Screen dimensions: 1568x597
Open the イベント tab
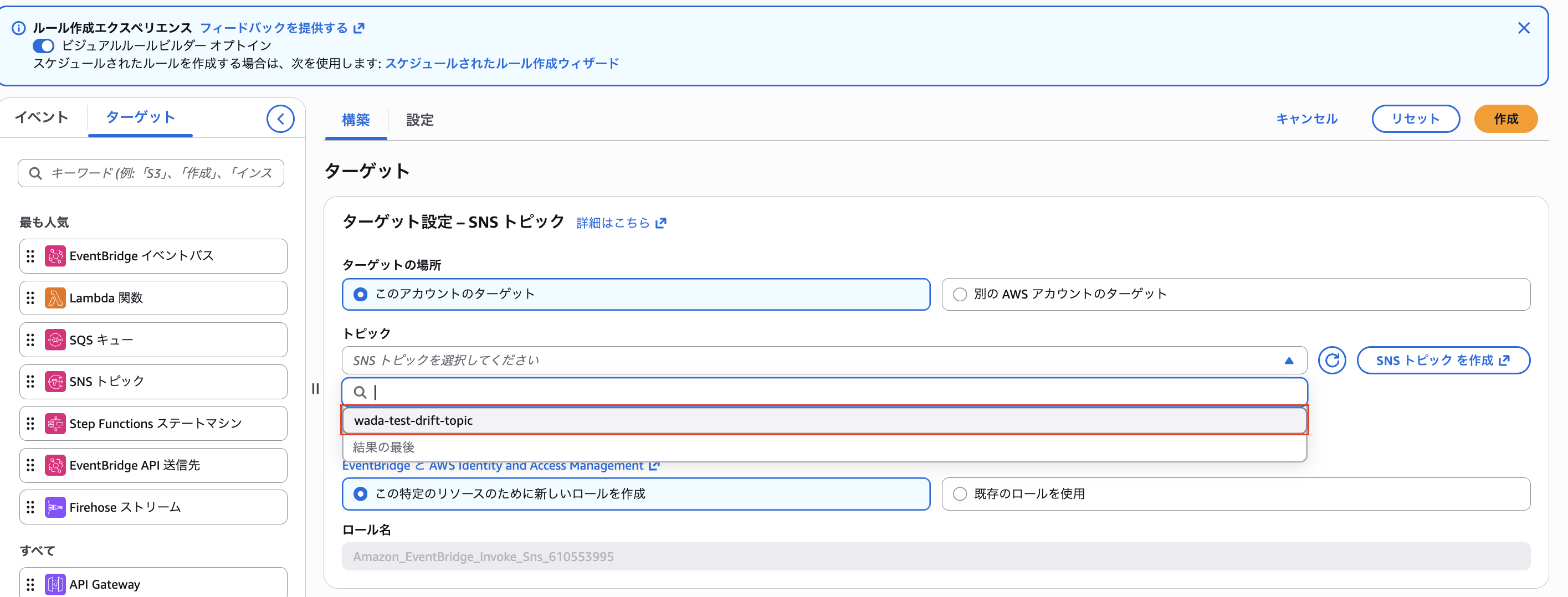click(x=40, y=117)
